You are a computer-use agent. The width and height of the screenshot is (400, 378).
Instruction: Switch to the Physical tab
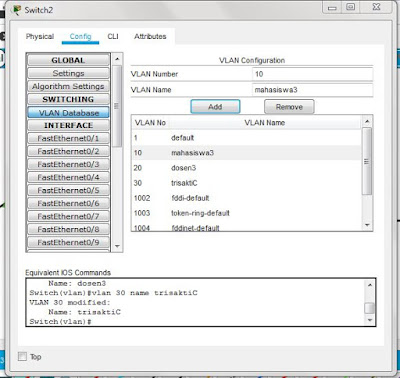point(40,37)
